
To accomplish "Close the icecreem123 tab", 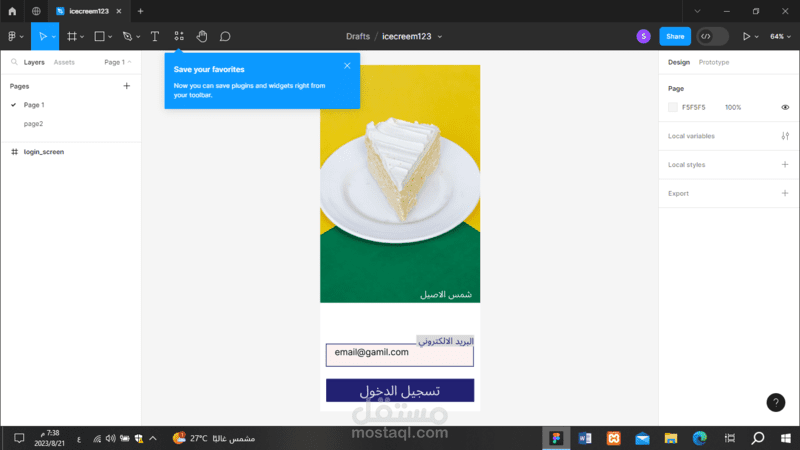I will [x=119, y=11].
